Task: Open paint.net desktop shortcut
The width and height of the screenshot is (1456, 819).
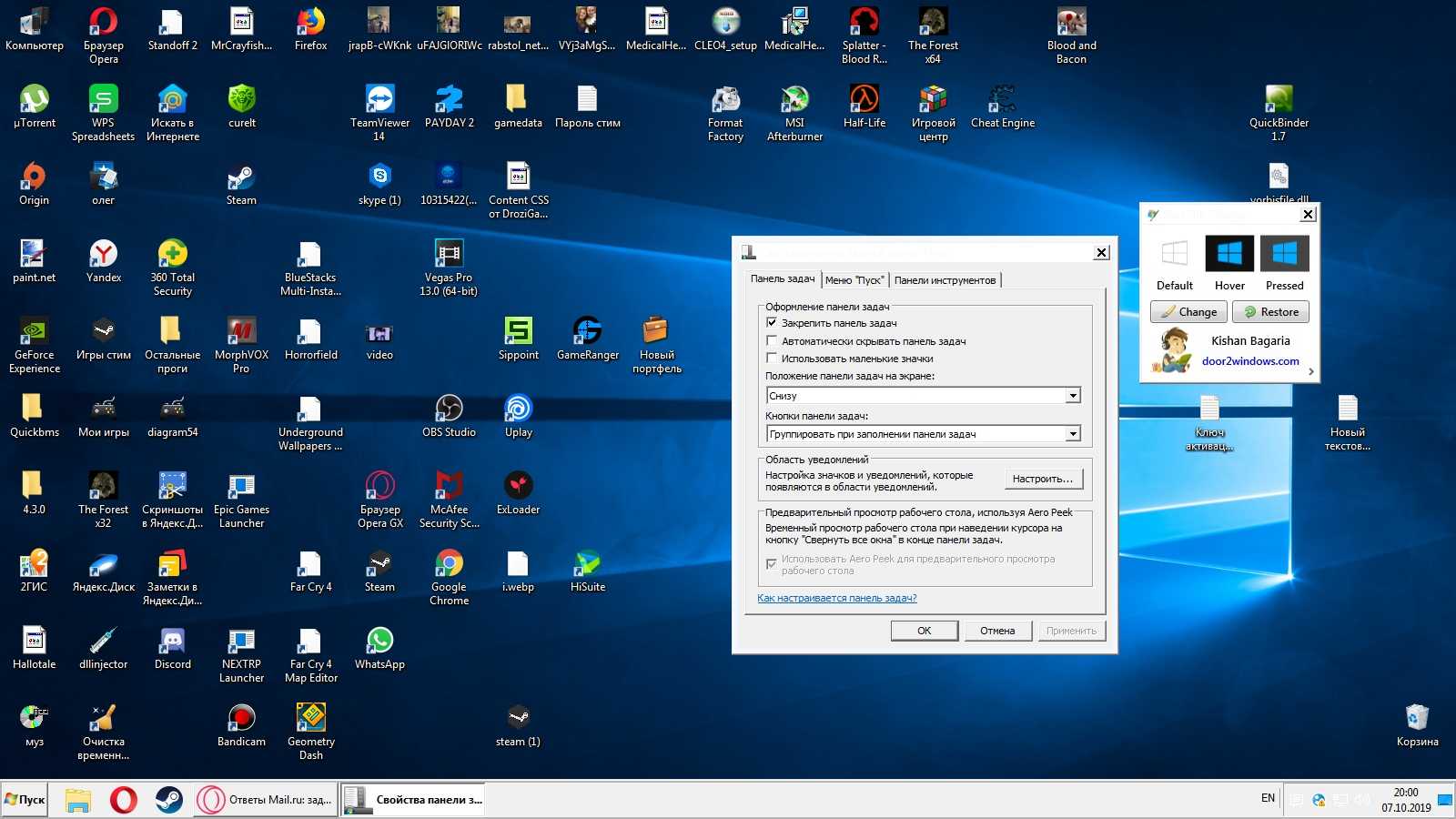Action: [x=34, y=261]
